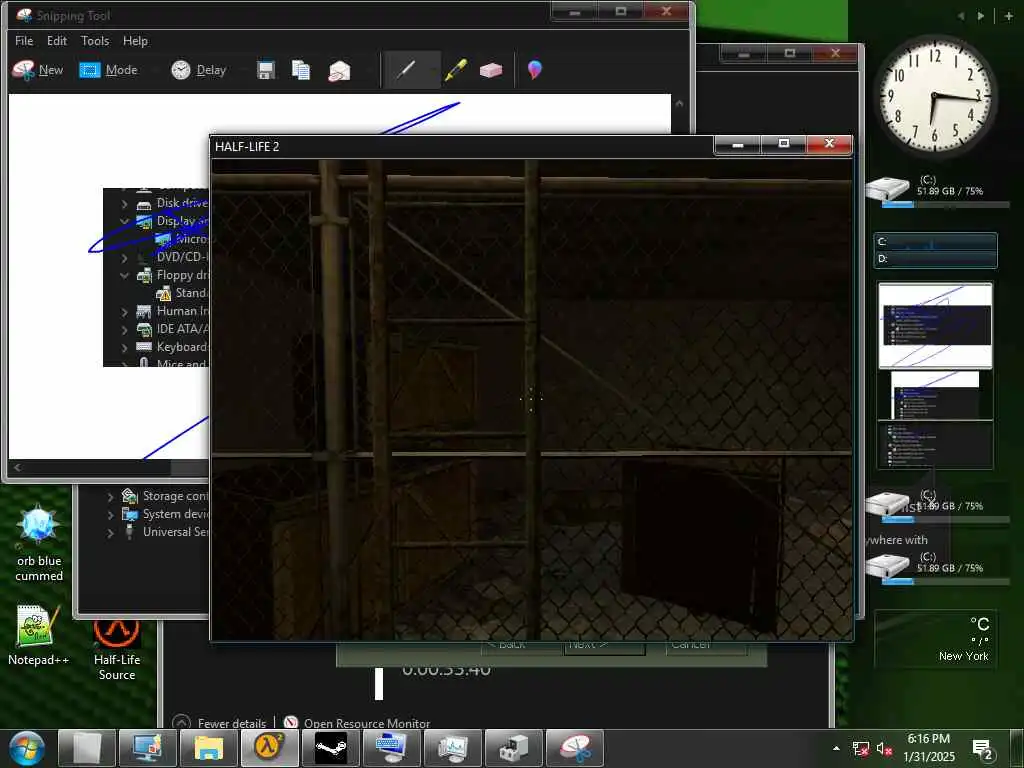Screen dimensions: 1024x768
Task: Open the Delay option in Snipping Tool
Action: click(199, 70)
